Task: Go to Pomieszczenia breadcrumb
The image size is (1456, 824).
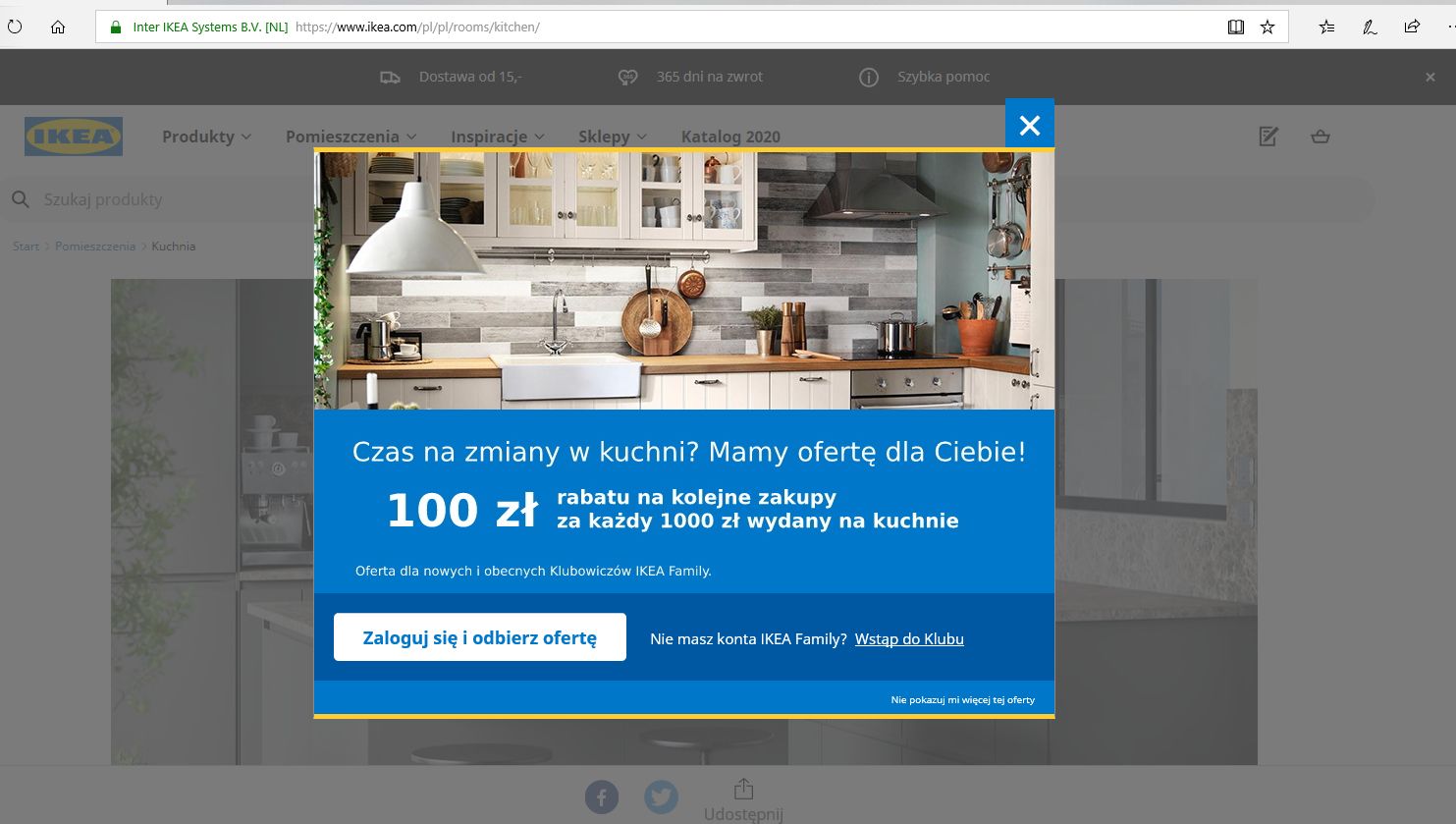Action: click(95, 247)
